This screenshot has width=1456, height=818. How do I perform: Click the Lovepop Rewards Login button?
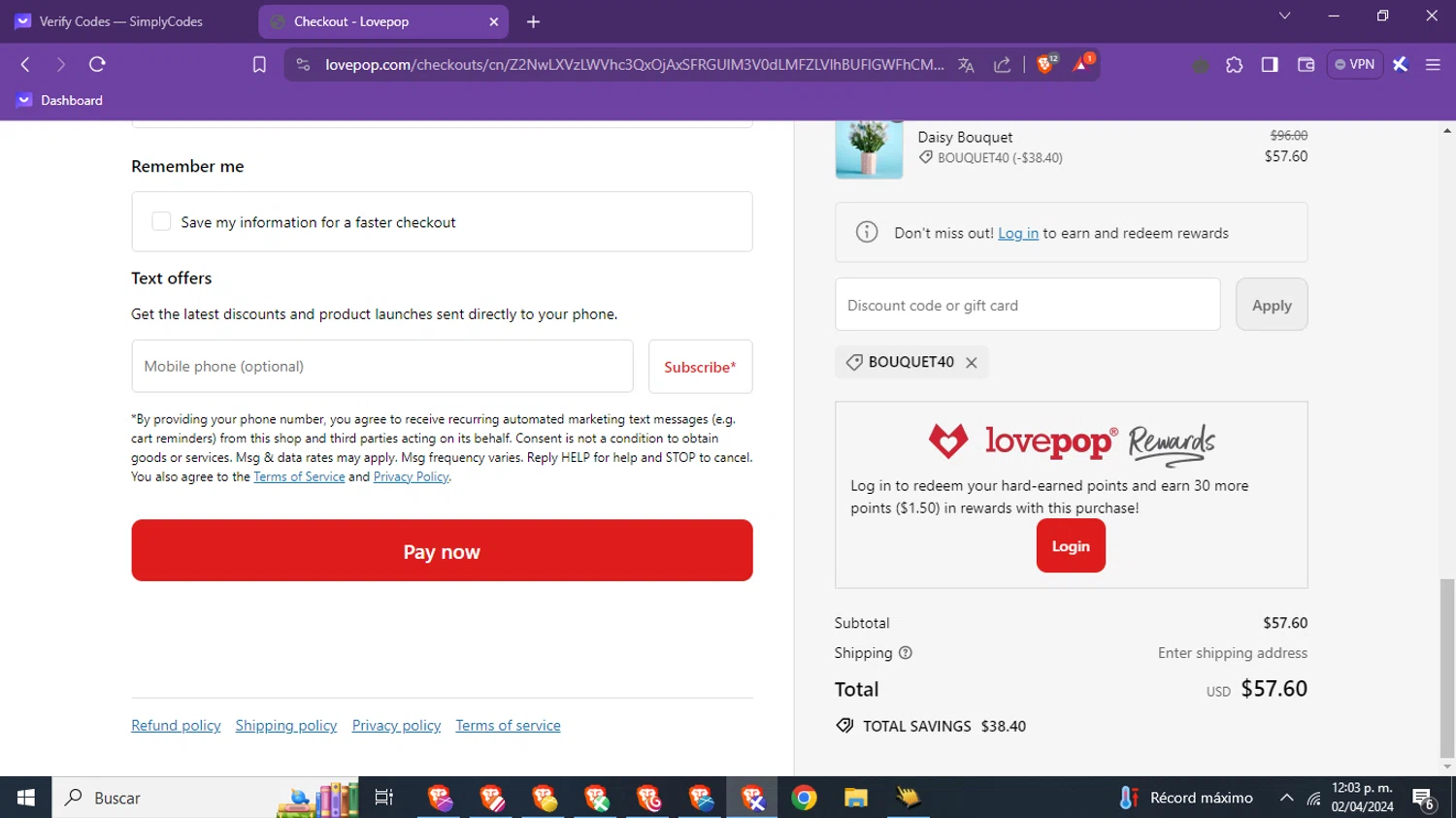coord(1071,545)
